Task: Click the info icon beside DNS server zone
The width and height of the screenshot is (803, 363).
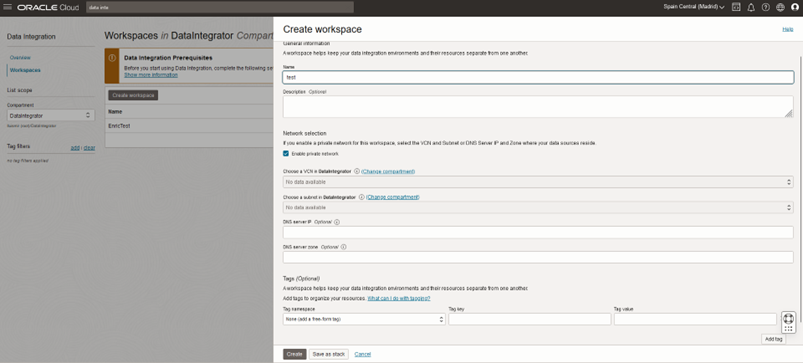Action: pyautogui.click(x=344, y=246)
